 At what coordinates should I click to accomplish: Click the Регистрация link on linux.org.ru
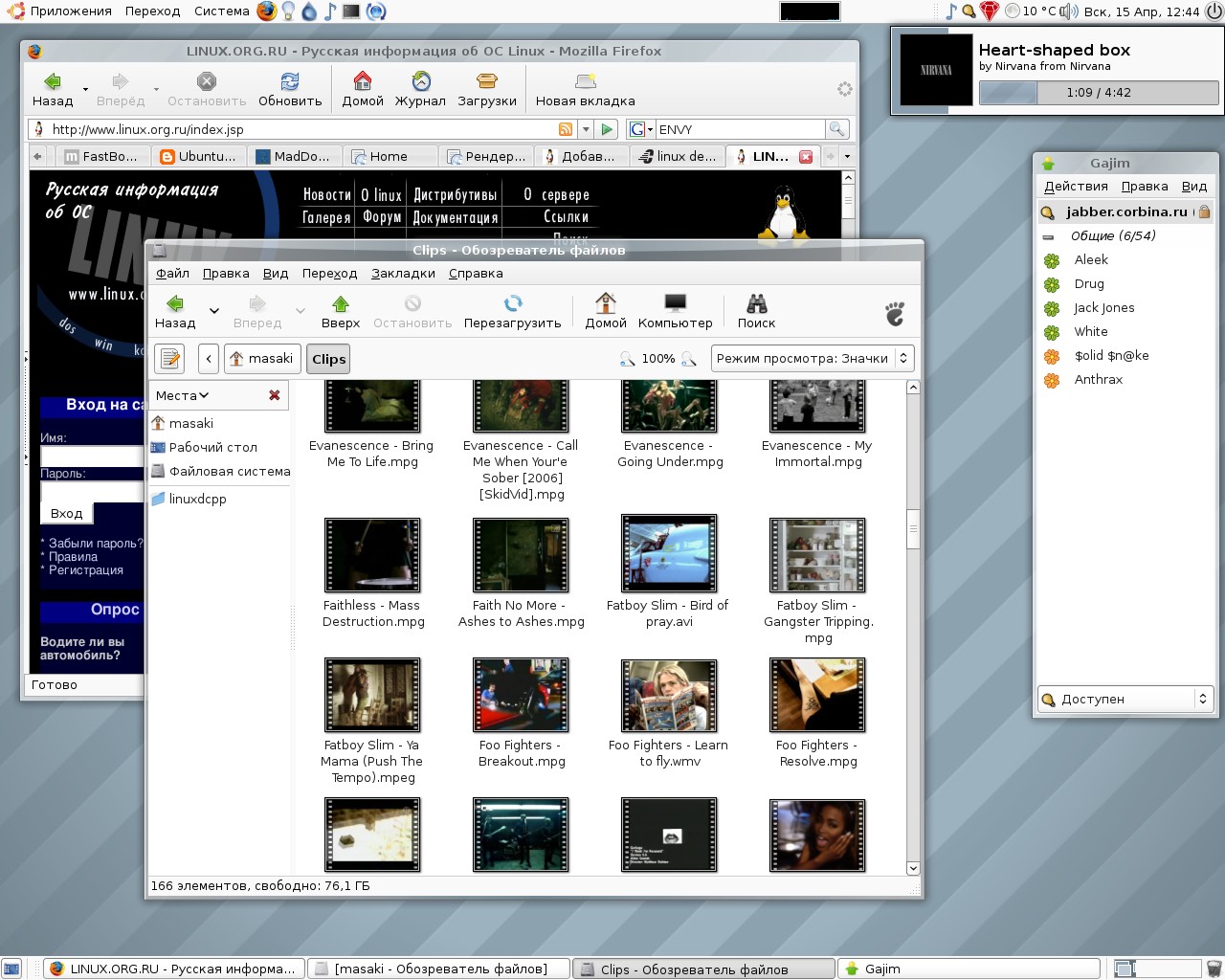tap(86, 570)
